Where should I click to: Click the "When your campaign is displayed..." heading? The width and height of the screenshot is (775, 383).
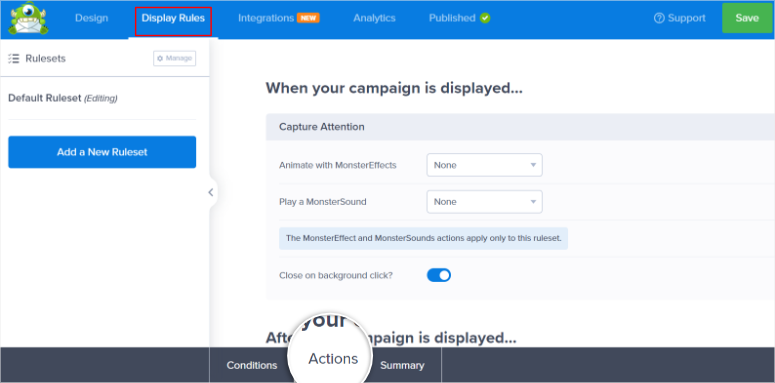coord(394,88)
